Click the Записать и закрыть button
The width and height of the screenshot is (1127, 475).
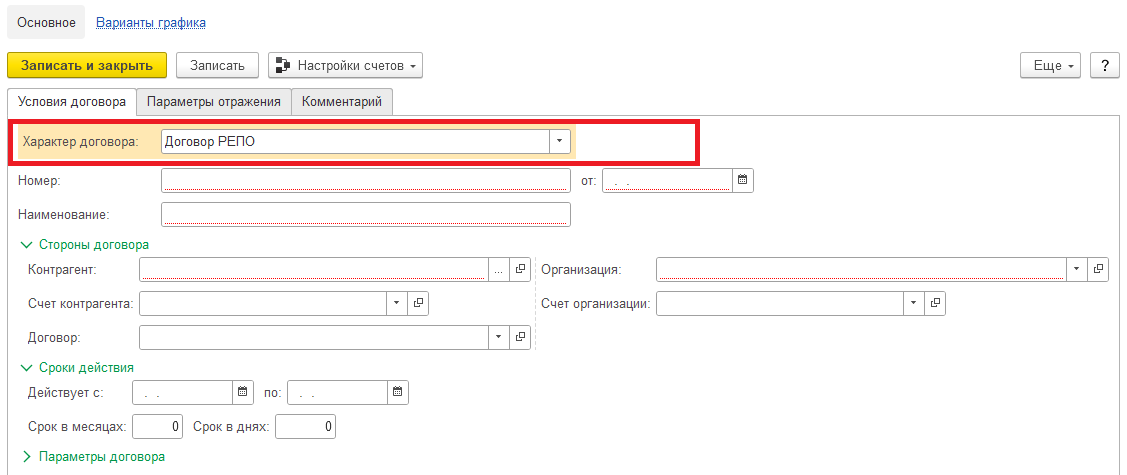[x=86, y=66]
